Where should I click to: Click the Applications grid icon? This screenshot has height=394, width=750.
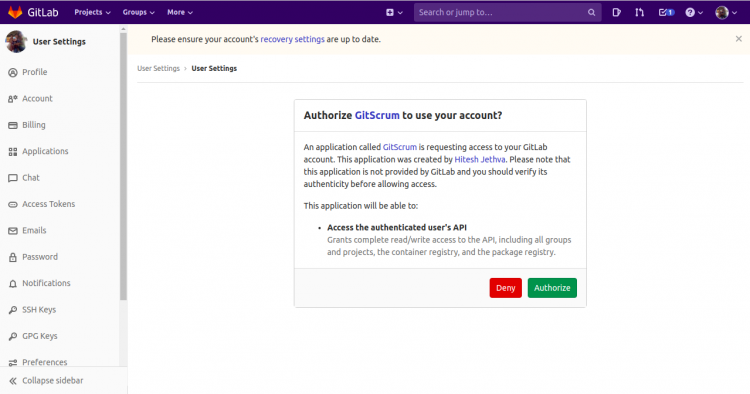coord(13,152)
